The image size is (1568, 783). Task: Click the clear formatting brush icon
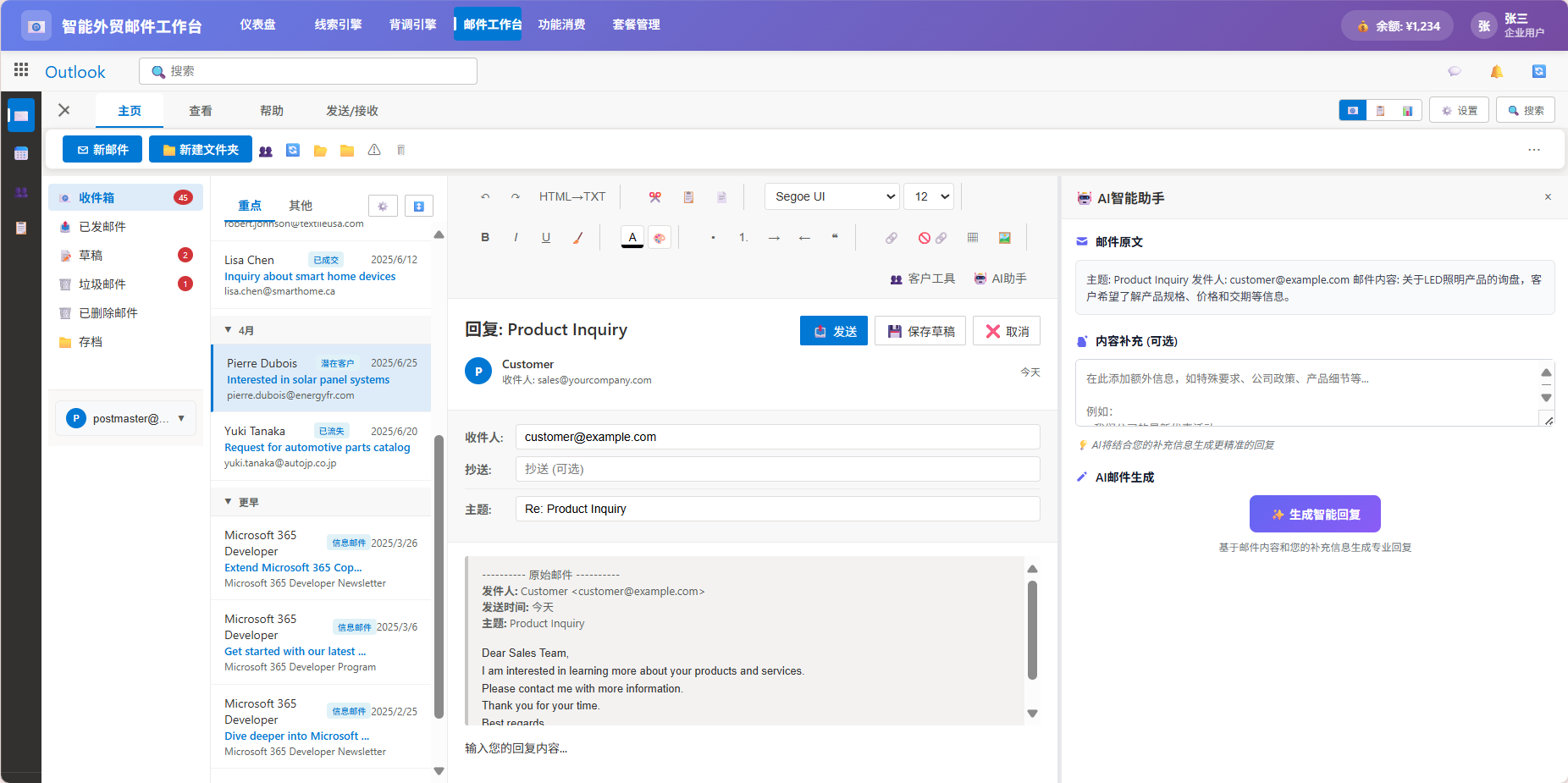(578, 238)
